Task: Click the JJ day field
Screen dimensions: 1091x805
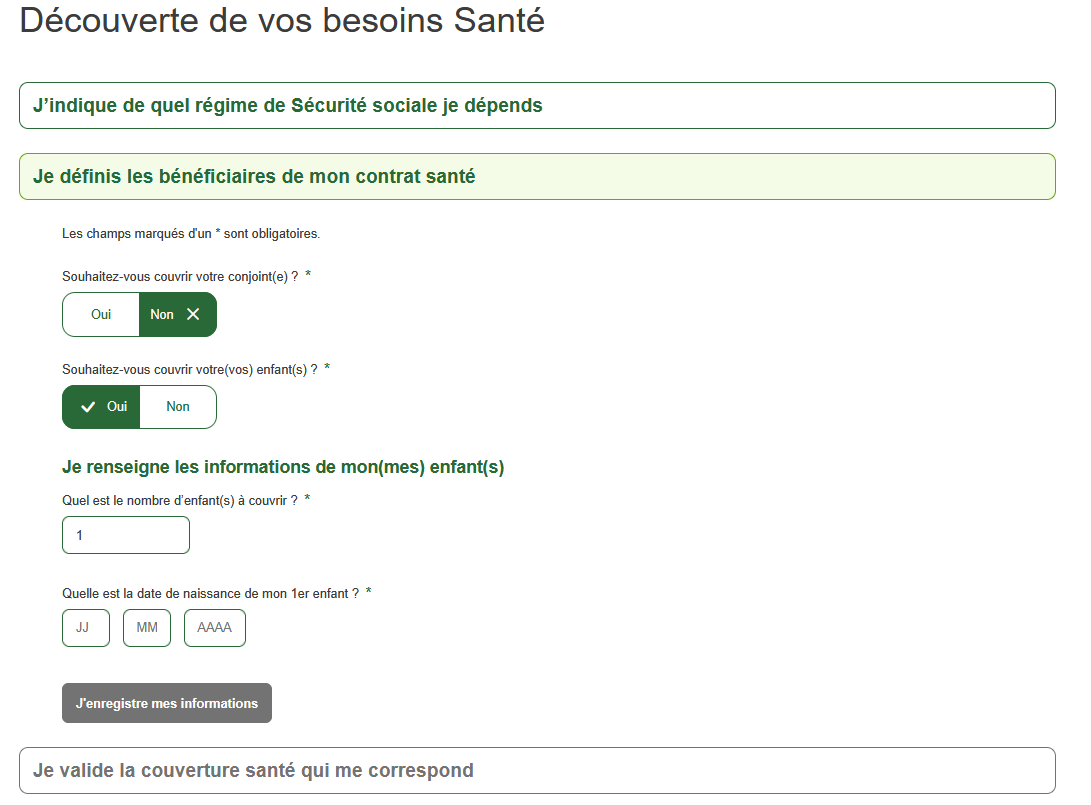Action: [86, 628]
